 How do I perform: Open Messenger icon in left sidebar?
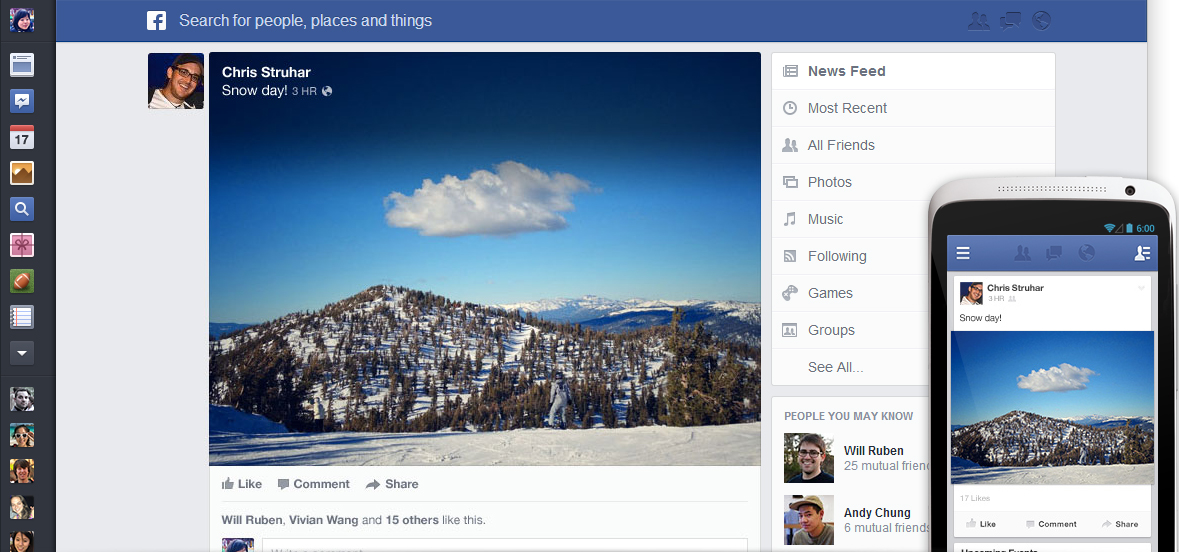pyautogui.click(x=22, y=101)
